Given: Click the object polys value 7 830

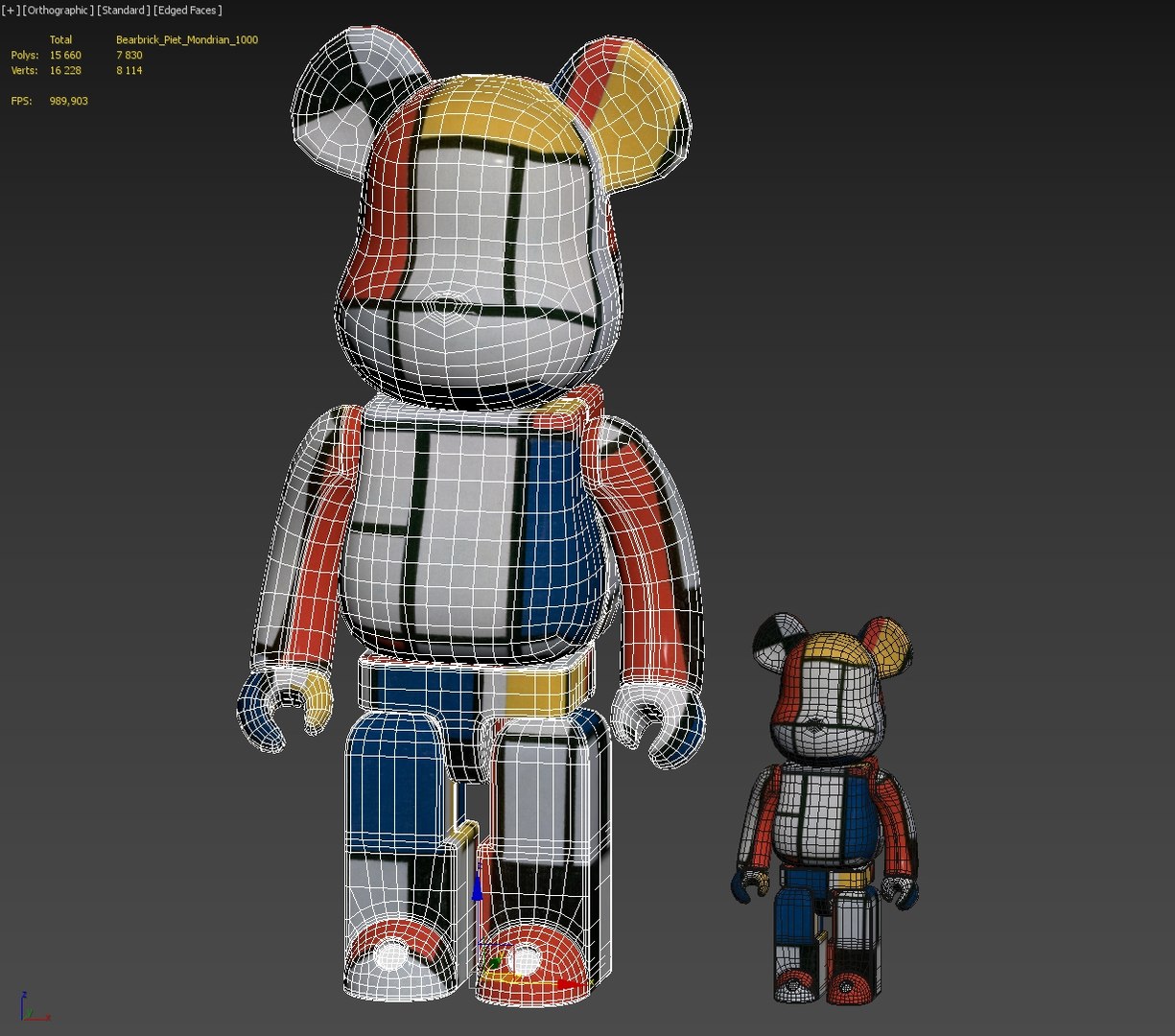Looking at the screenshot, I should tap(129, 56).
